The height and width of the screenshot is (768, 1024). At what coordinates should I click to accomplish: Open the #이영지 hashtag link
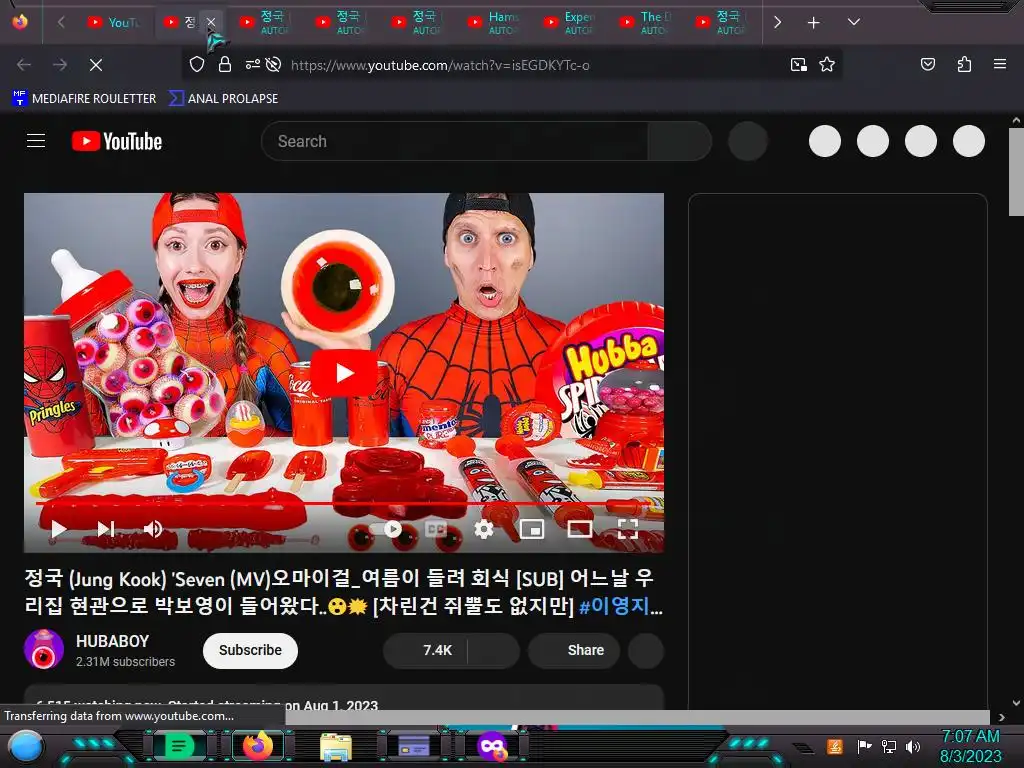pyautogui.click(x=615, y=607)
